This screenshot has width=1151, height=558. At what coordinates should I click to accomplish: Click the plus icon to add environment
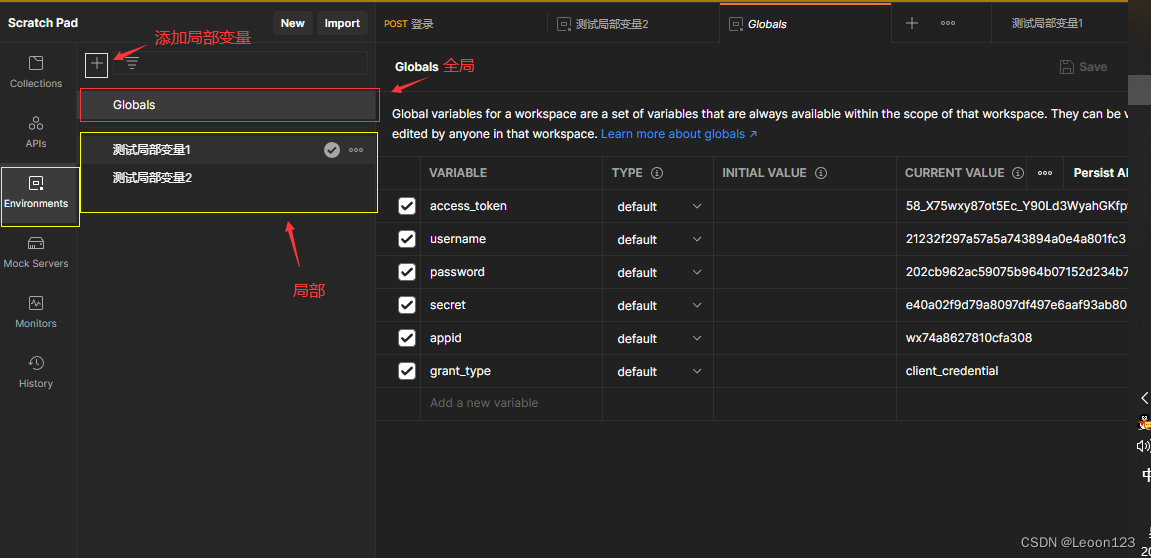click(x=97, y=64)
